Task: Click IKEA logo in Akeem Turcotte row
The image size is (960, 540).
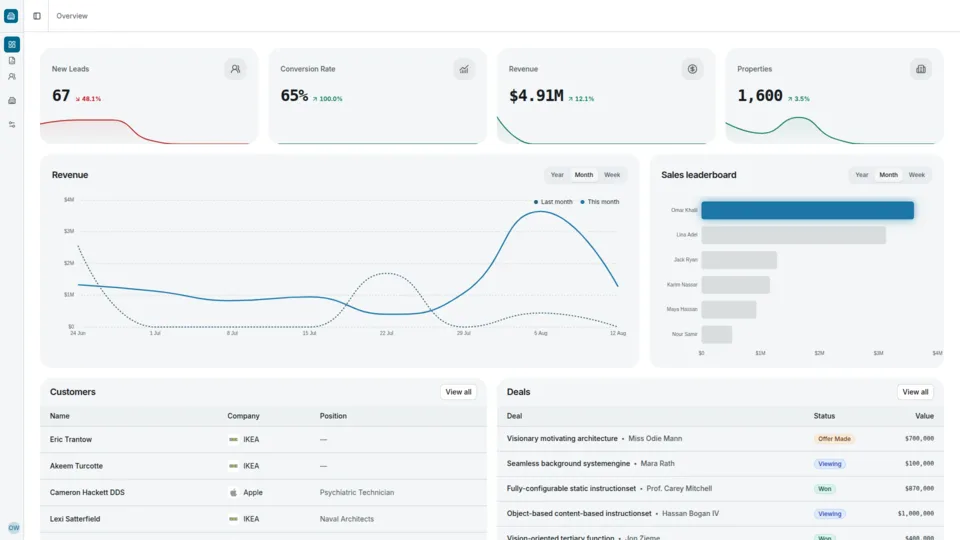Action: pyautogui.click(x=233, y=466)
